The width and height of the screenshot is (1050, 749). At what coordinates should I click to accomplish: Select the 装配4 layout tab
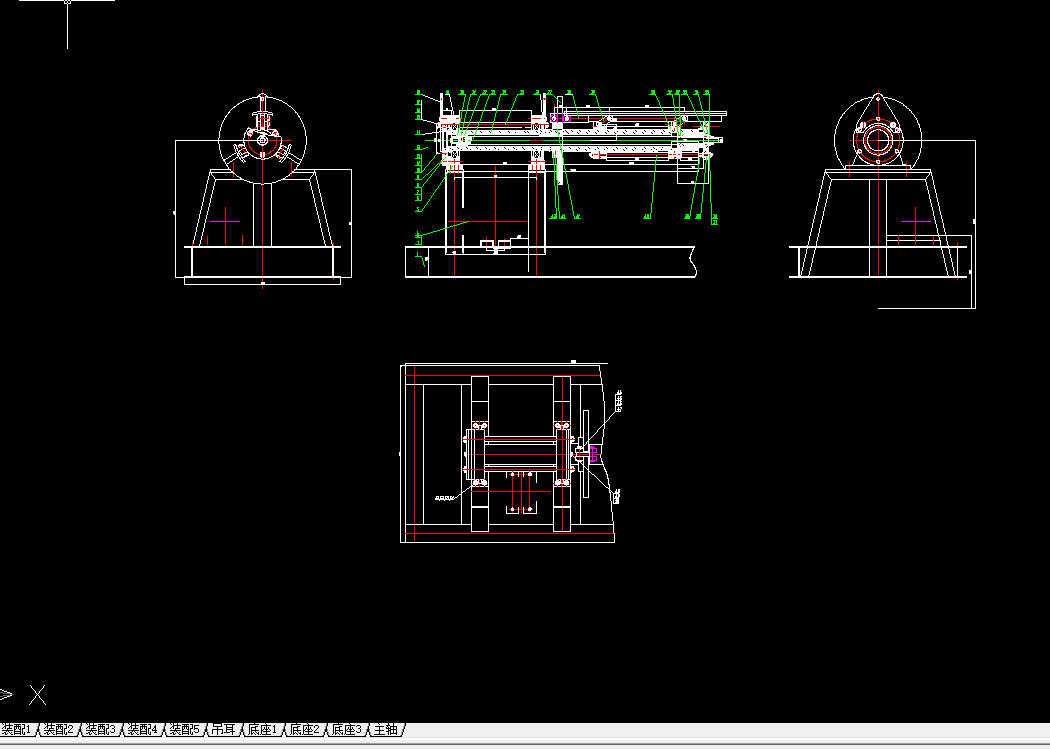tap(143, 730)
